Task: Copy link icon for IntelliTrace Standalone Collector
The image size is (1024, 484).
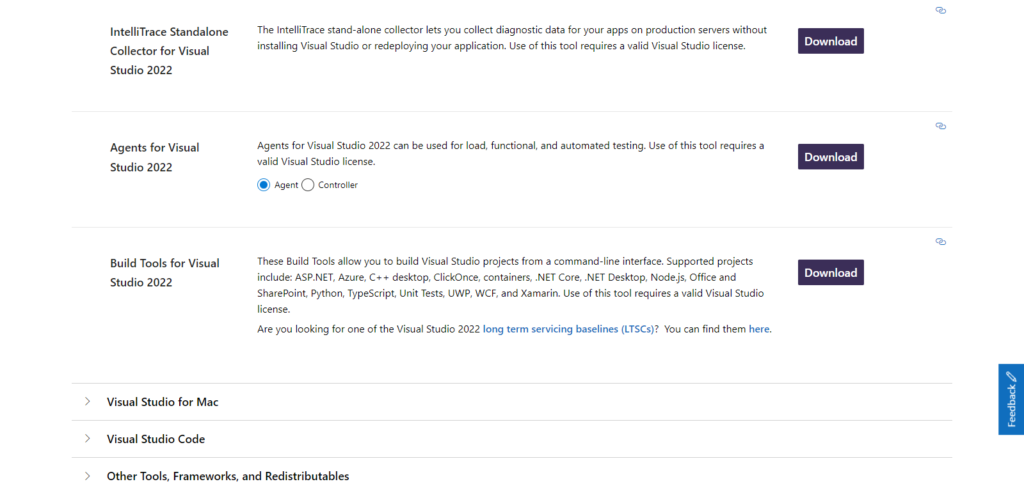Action: point(940,10)
